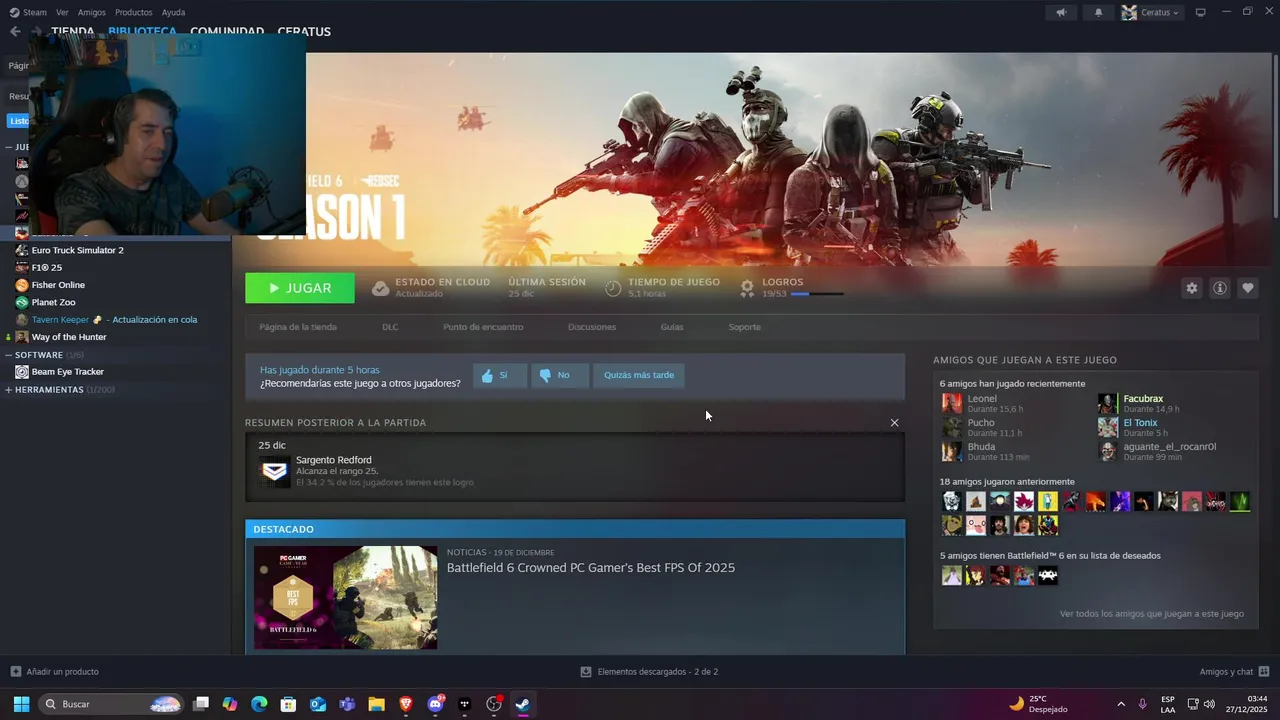Open the announcements megaphone icon
Viewport: 1280px width, 720px height.
(x=1061, y=13)
